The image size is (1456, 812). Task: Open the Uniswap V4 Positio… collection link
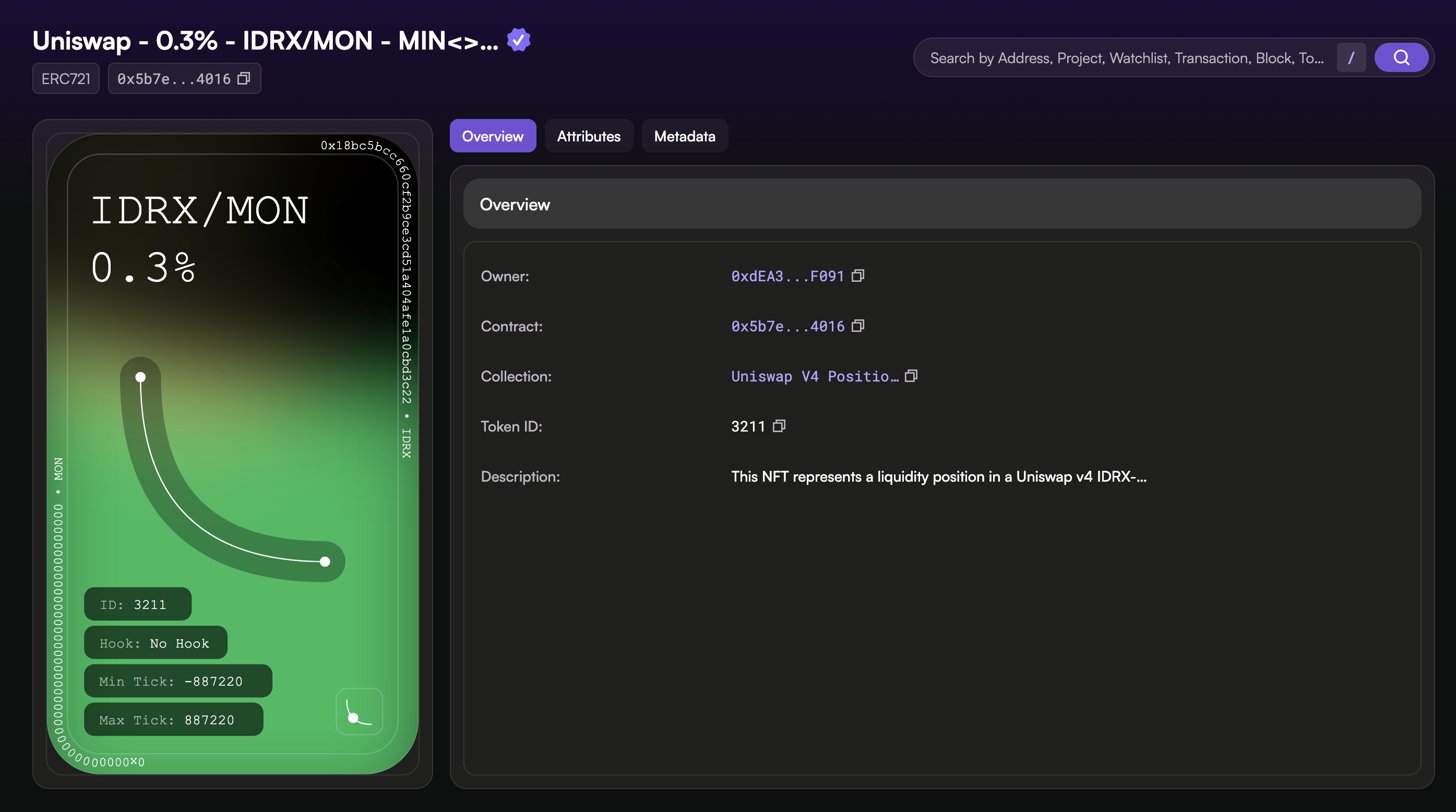tap(814, 376)
